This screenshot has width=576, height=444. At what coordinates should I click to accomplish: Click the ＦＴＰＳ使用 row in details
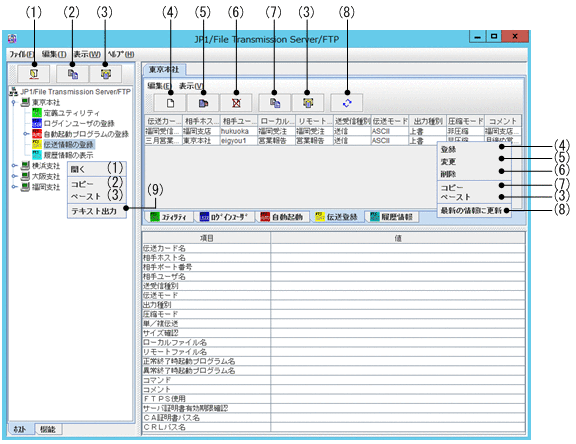334,399
